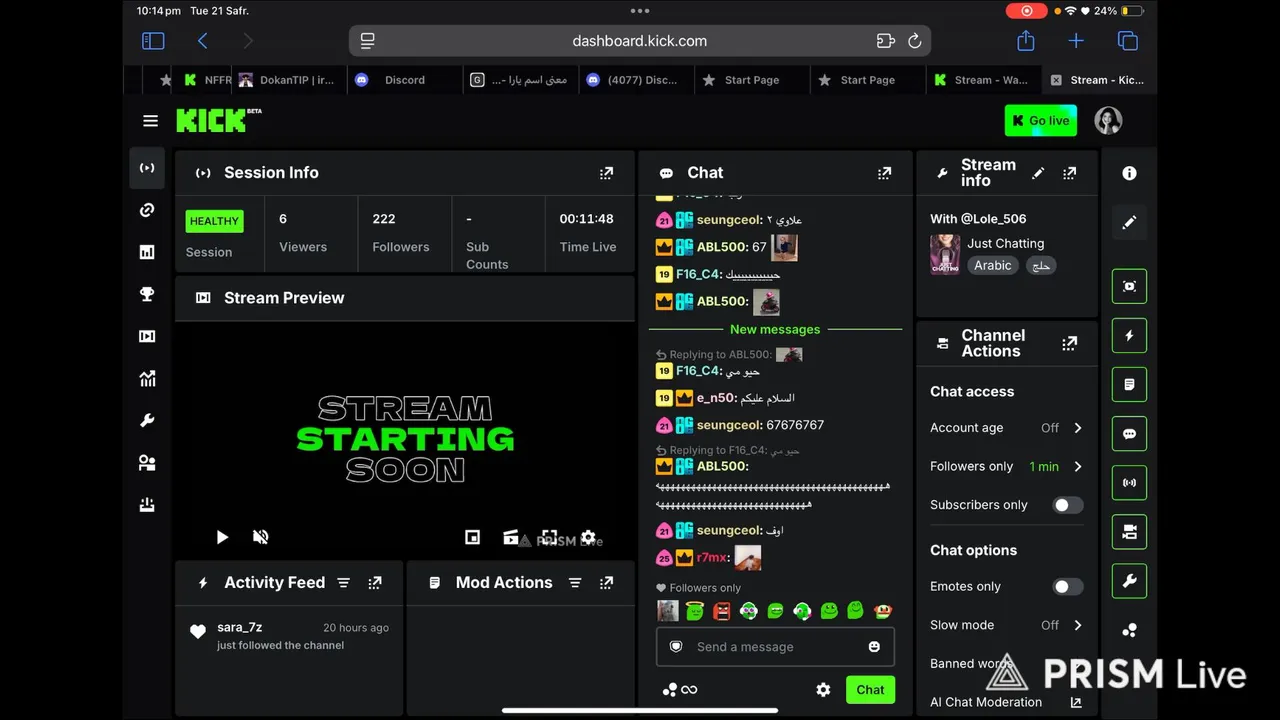
Task: Open Activity Feed filter menu
Action: click(343, 583)
